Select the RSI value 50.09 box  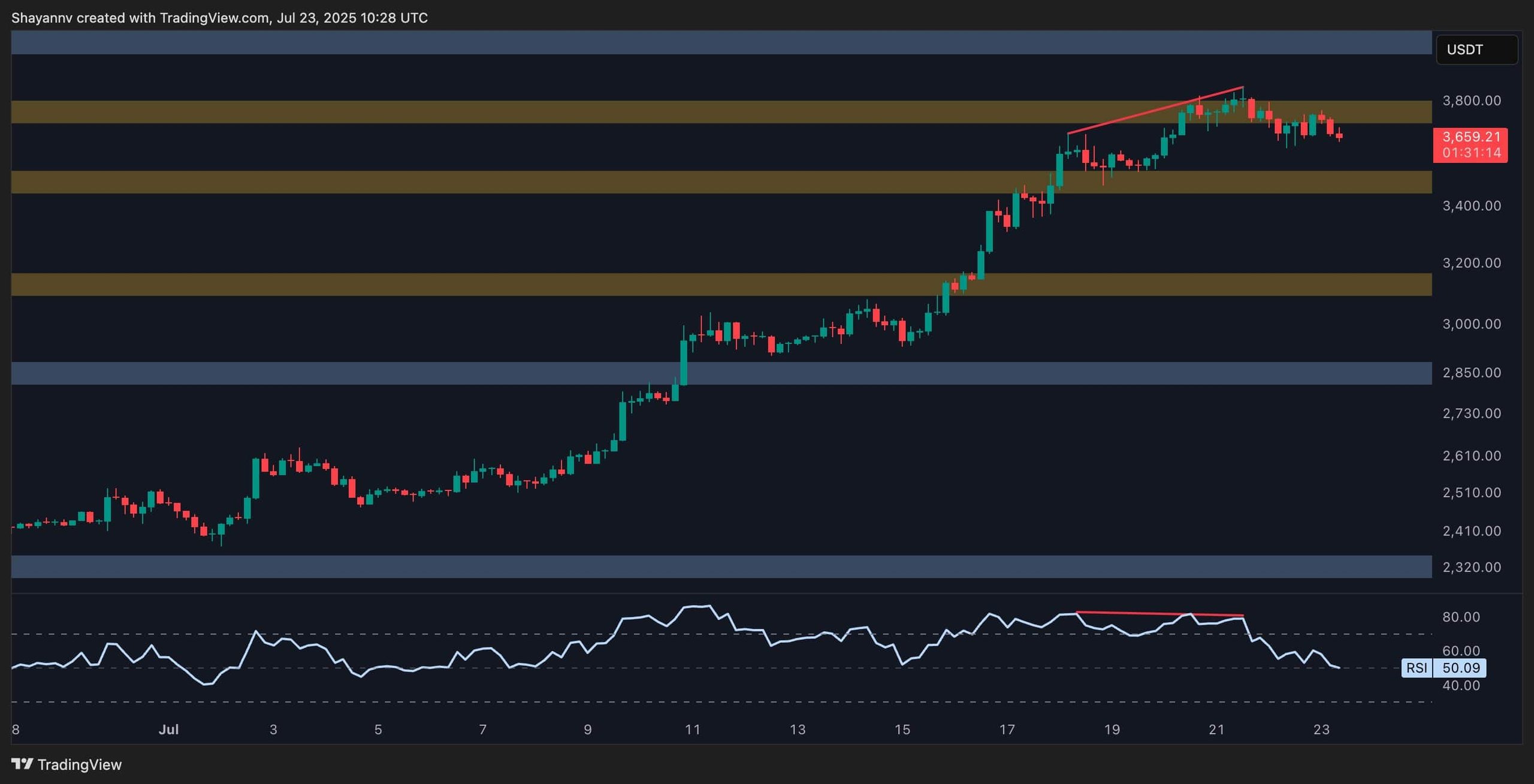pyautogui.click(x=1460, y=668)
